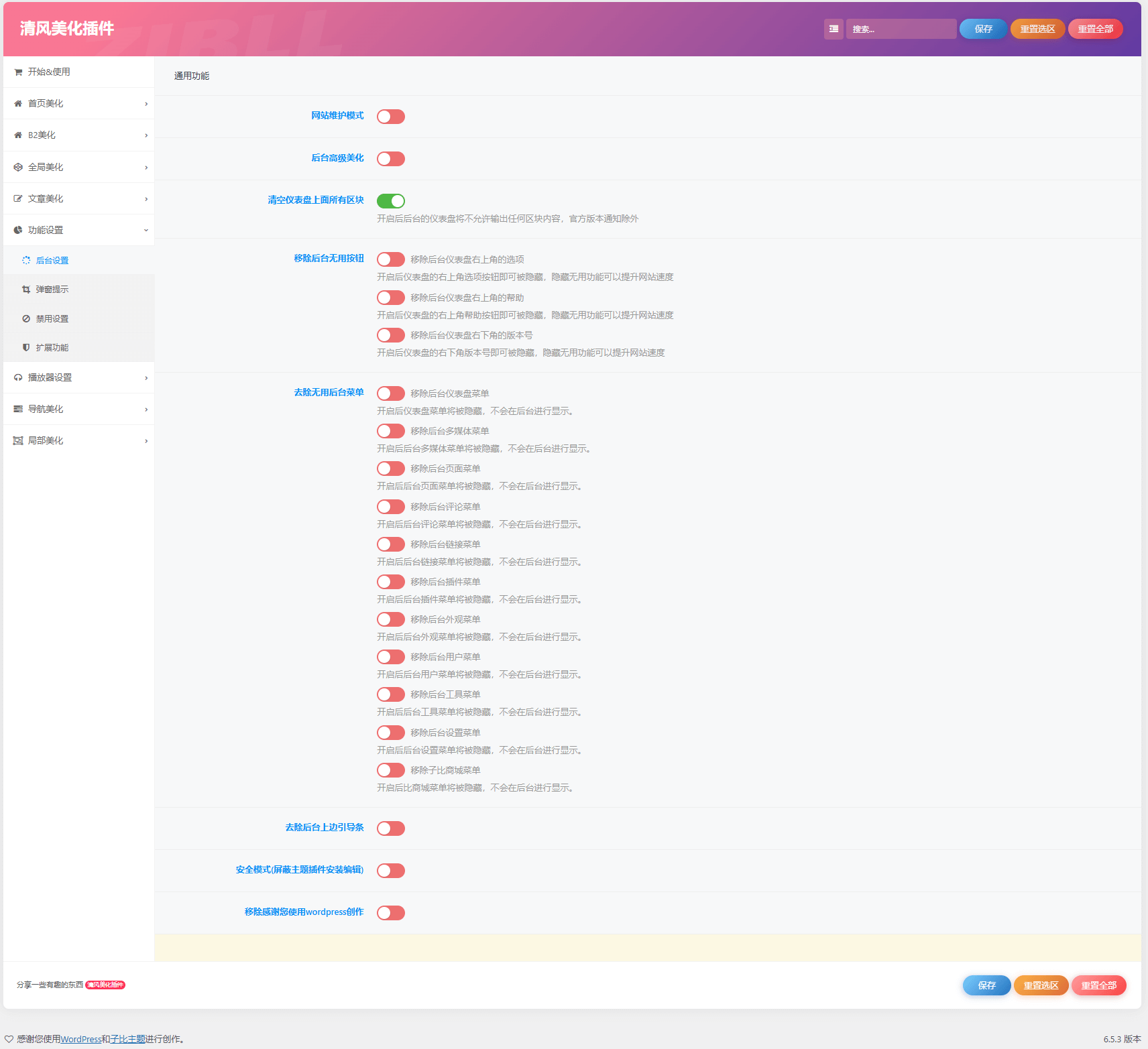The height and width of the screenshot is (1049, 1148).
Task: Select 扩展功能 submenu item
Action: click(x=78, y=348)
